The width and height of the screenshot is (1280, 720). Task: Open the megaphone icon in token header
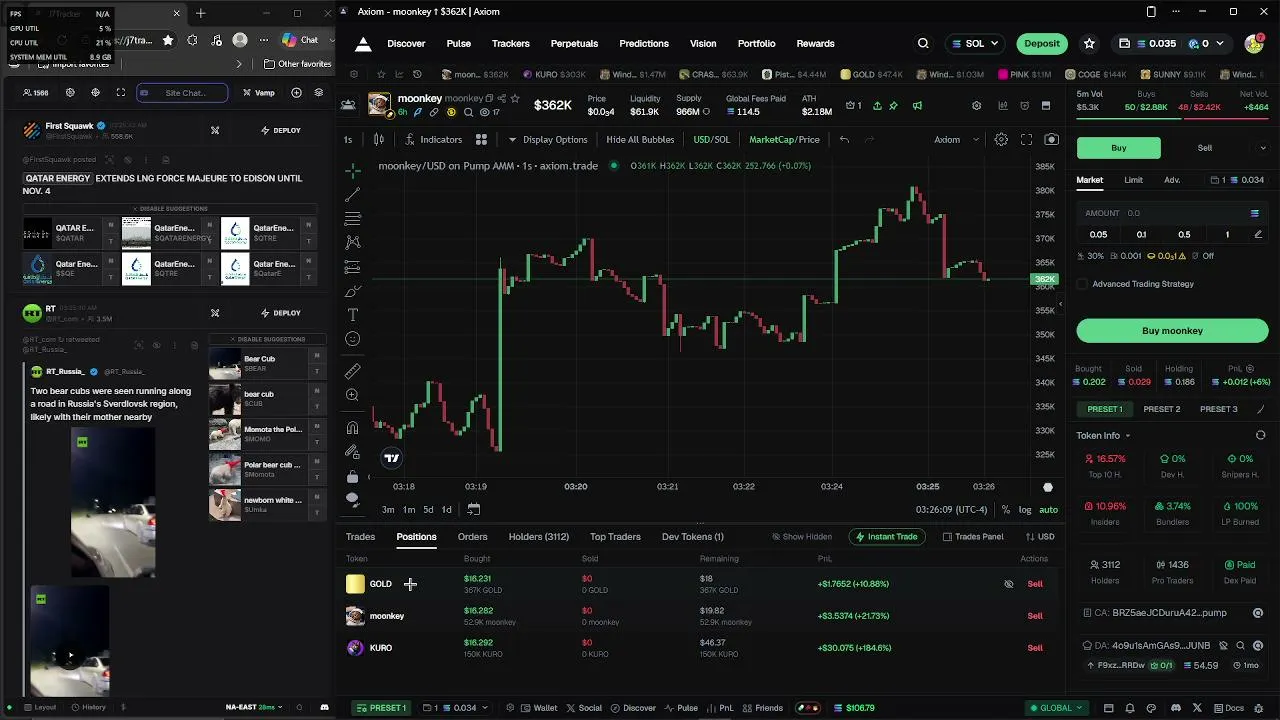(917, 105)
